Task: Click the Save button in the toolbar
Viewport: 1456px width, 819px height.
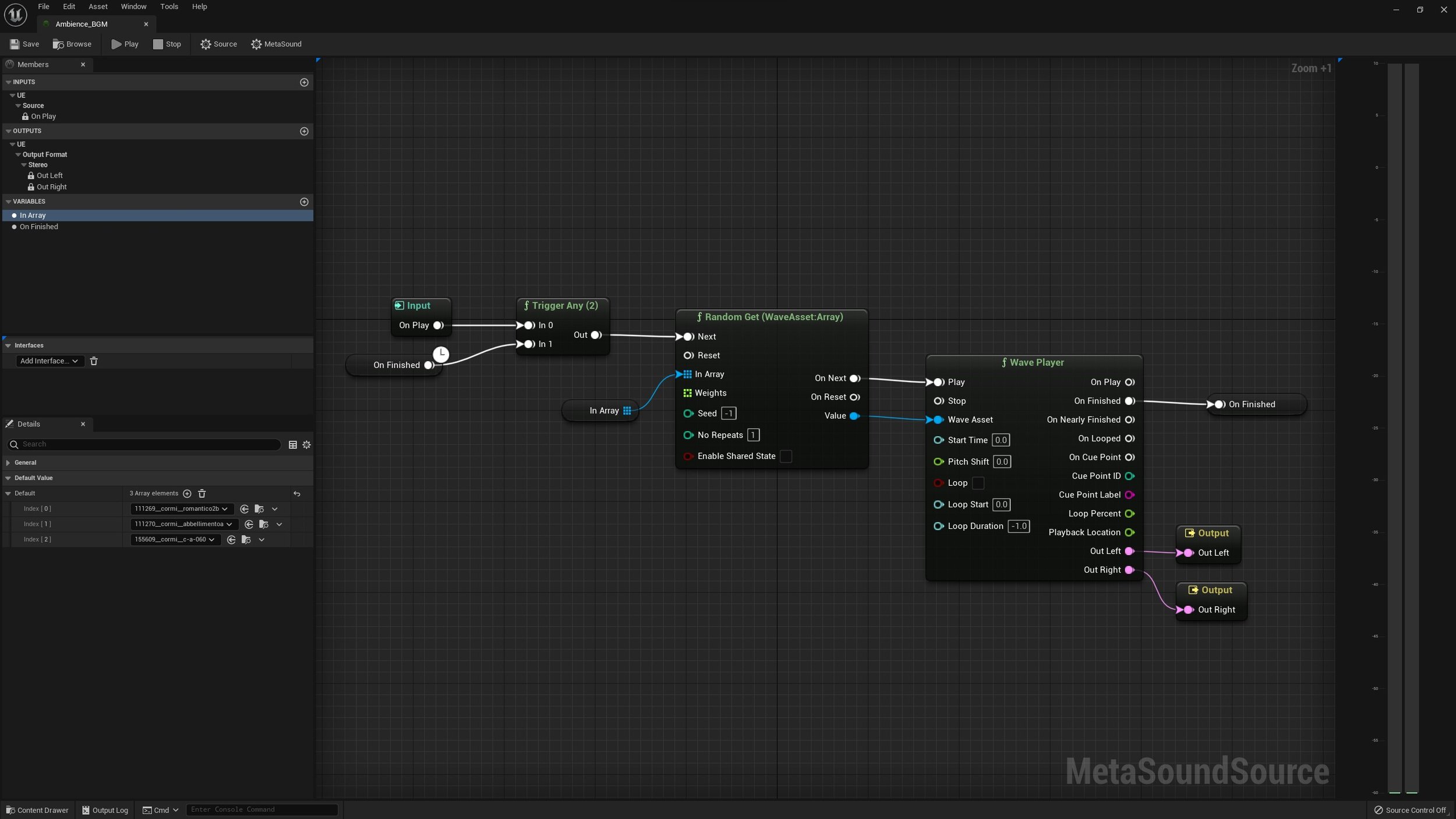Action: click(x=23, y=44)
